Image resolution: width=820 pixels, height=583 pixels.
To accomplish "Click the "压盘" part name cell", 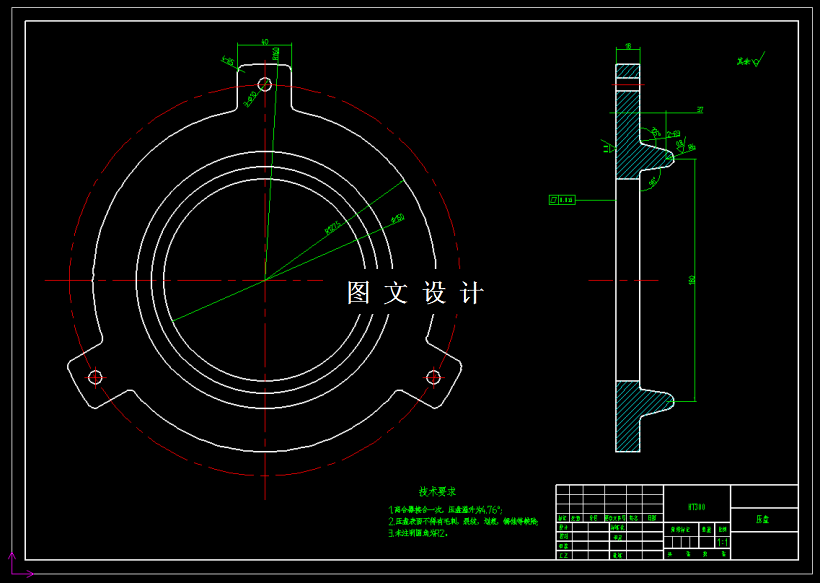I will 764,519.
